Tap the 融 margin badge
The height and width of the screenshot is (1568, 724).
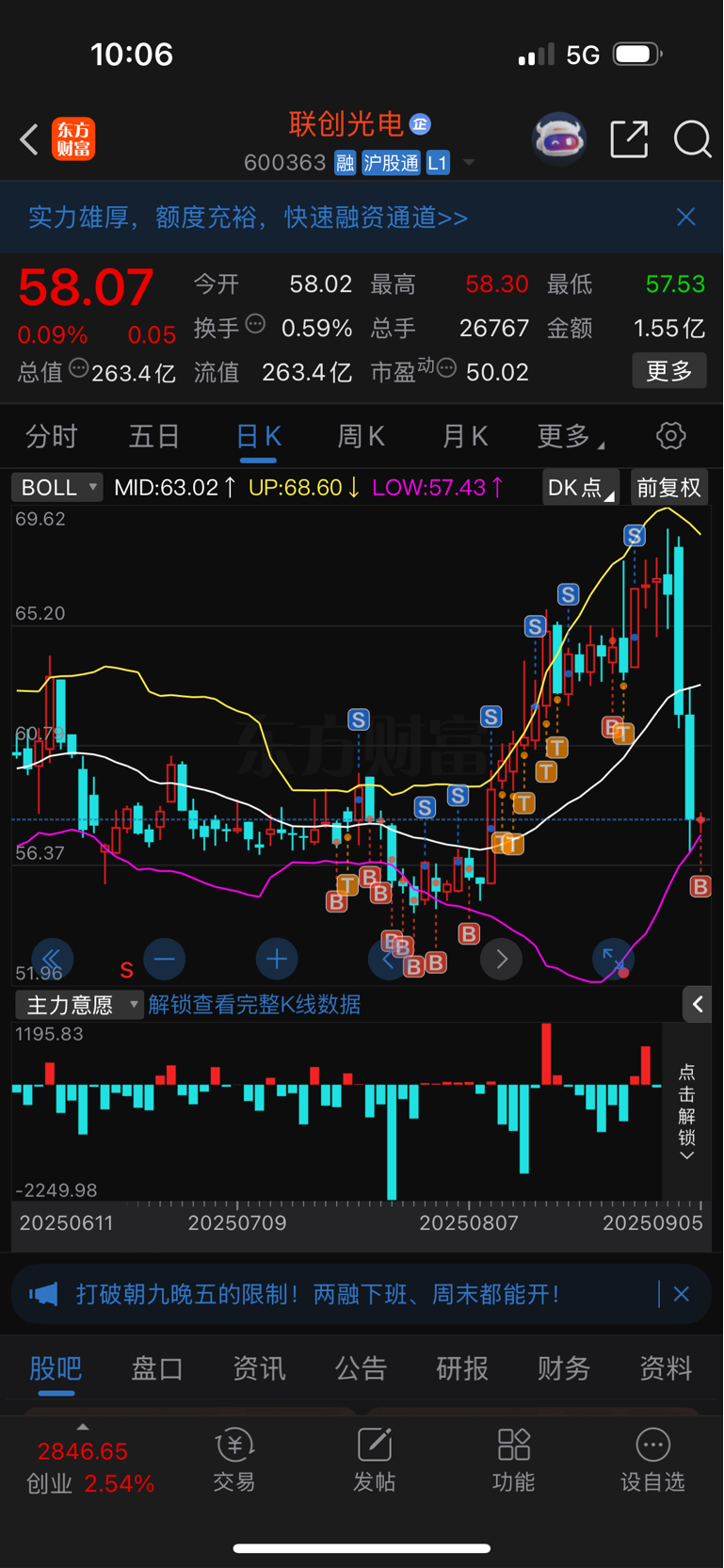(x=345, y=163)
